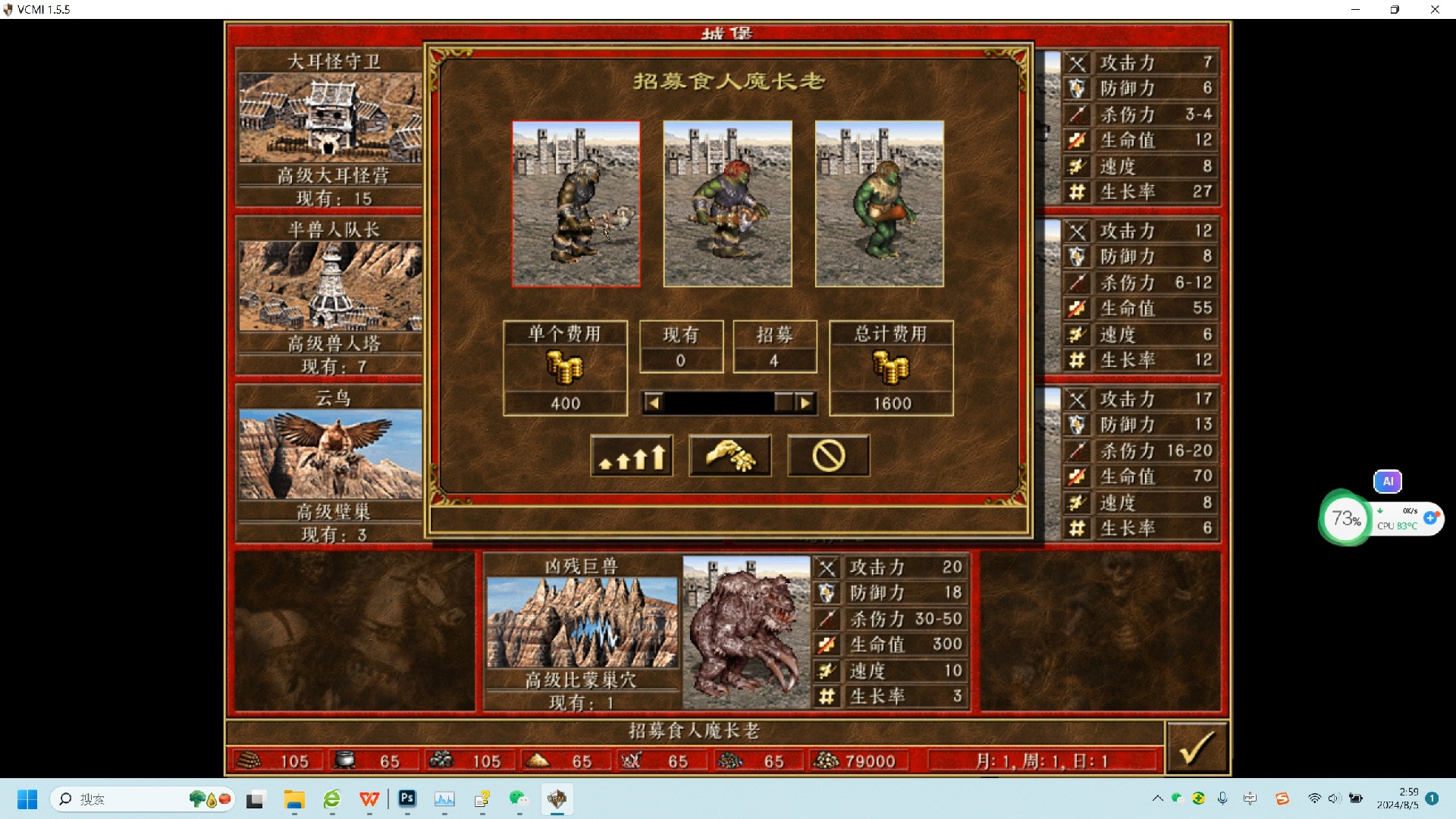Click the recruit gauntlet hand button
This screenshot has width=1456, height=819.
730,456
